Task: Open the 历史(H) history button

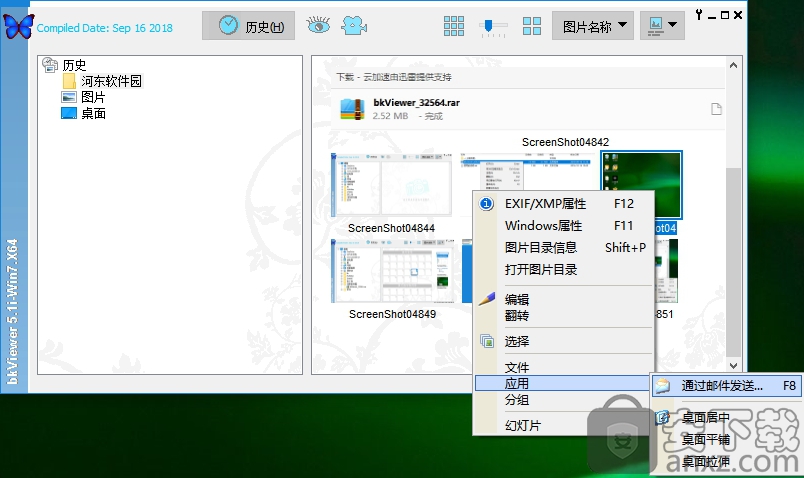Action: pos(249,26)
